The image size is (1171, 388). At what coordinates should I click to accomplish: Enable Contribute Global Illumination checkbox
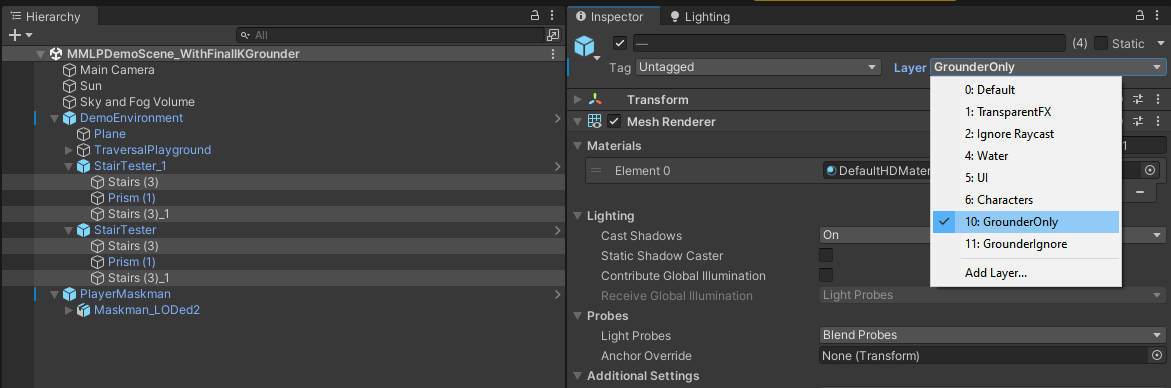pyautogui.click(x=827, y=275)
